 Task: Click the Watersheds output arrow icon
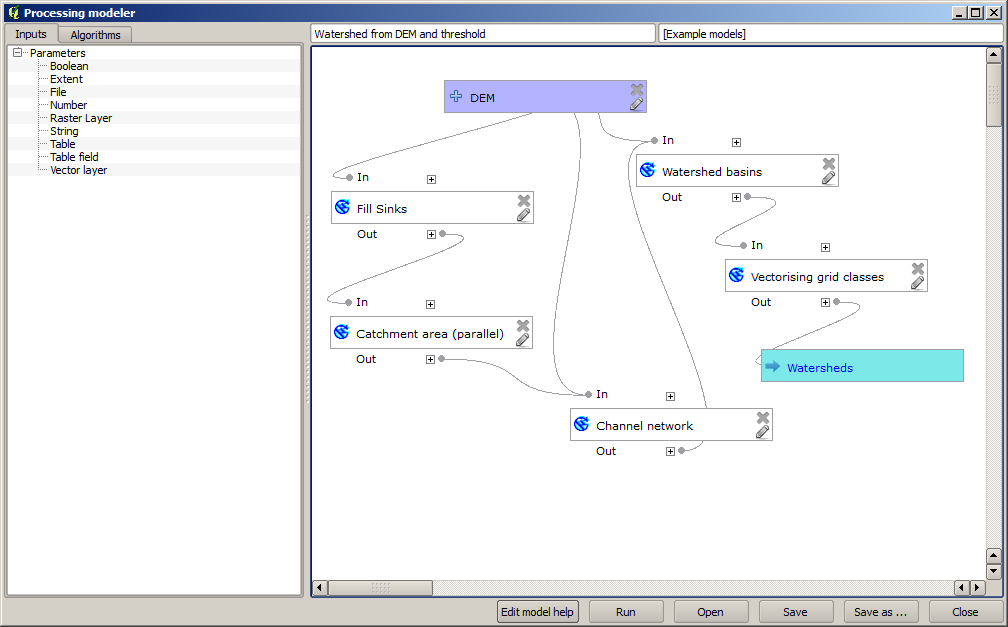click(x=772, y=367)
